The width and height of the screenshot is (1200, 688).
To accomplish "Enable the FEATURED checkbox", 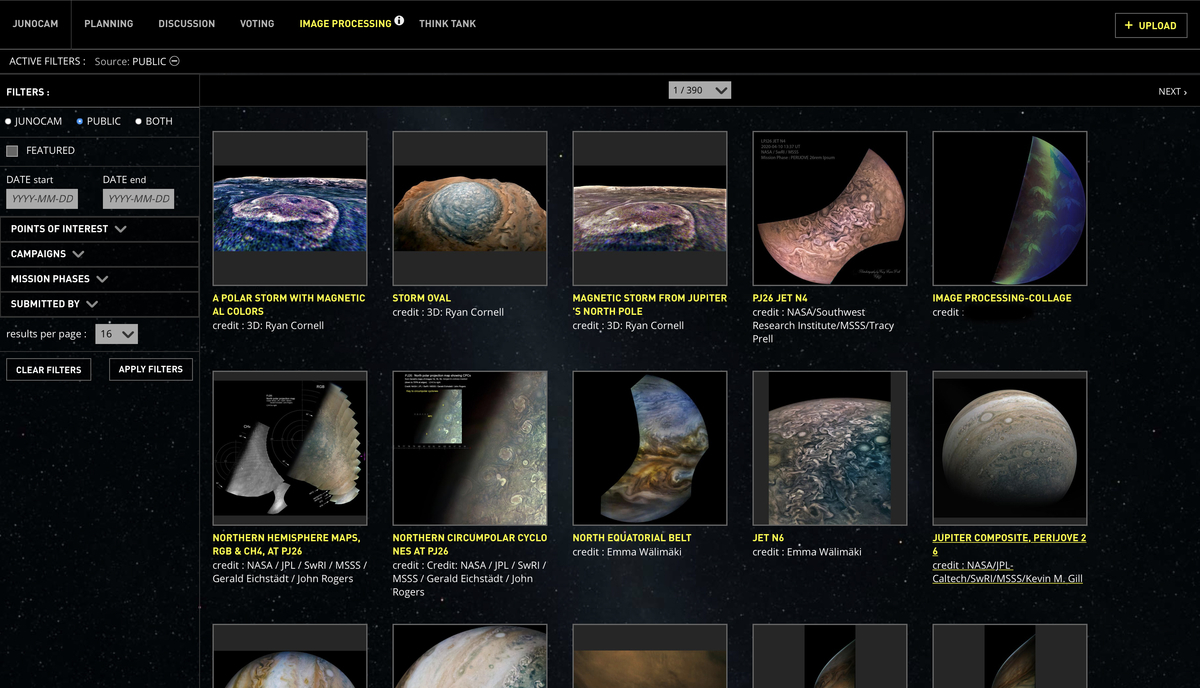I will pos(13,151).
